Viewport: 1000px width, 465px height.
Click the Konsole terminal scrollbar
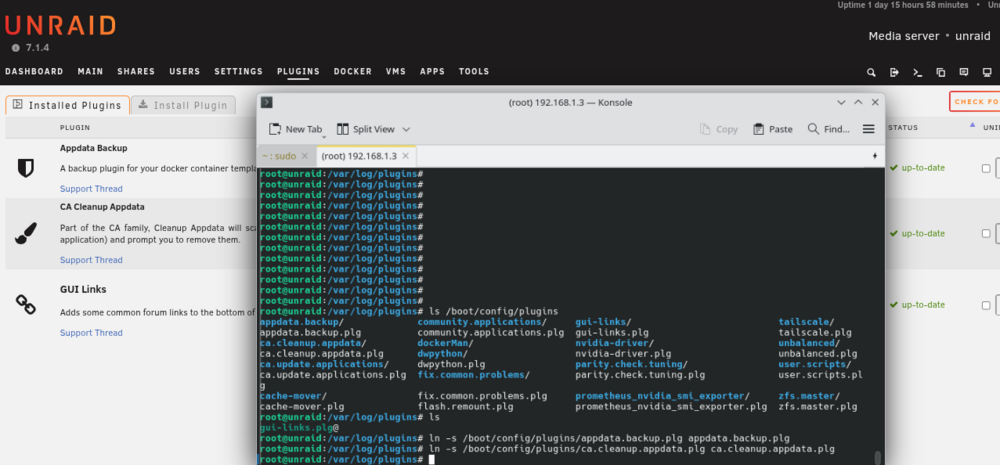878,458
